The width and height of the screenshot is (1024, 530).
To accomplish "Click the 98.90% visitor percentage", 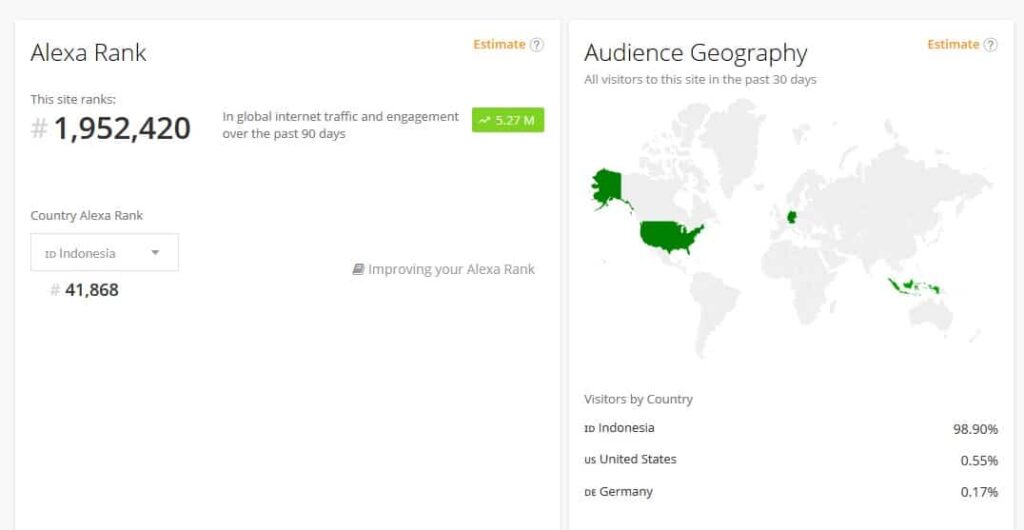I will pyautogui.click(x=975, y=429).
